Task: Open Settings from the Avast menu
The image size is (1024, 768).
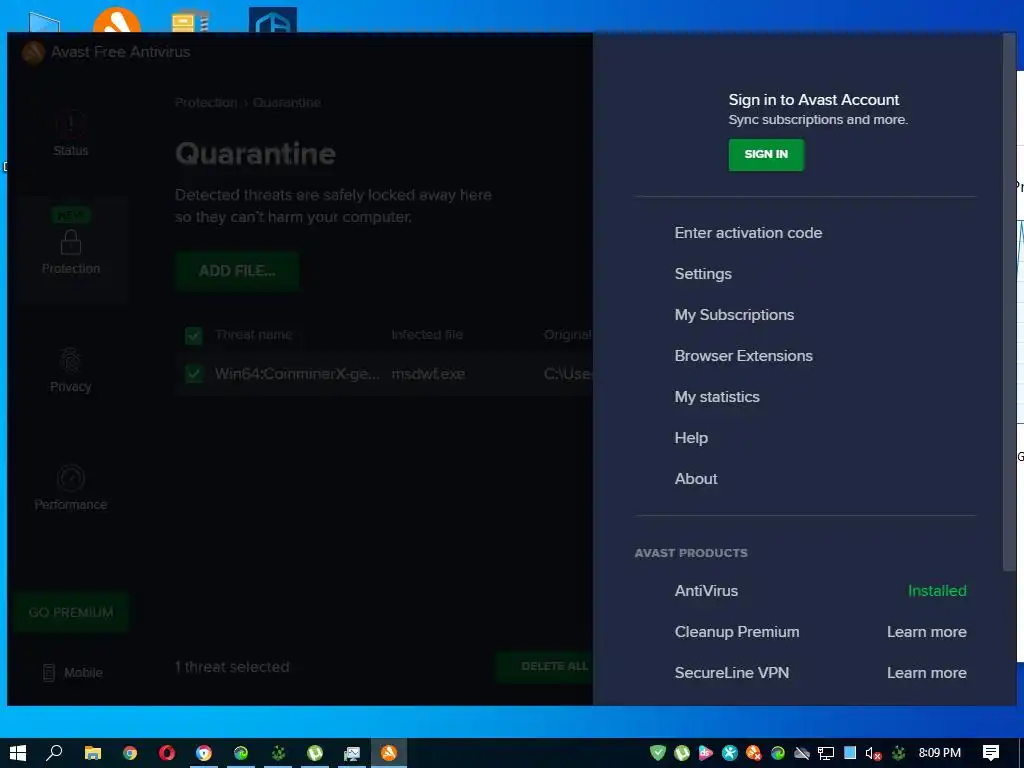Action: [x=703, y=274]
